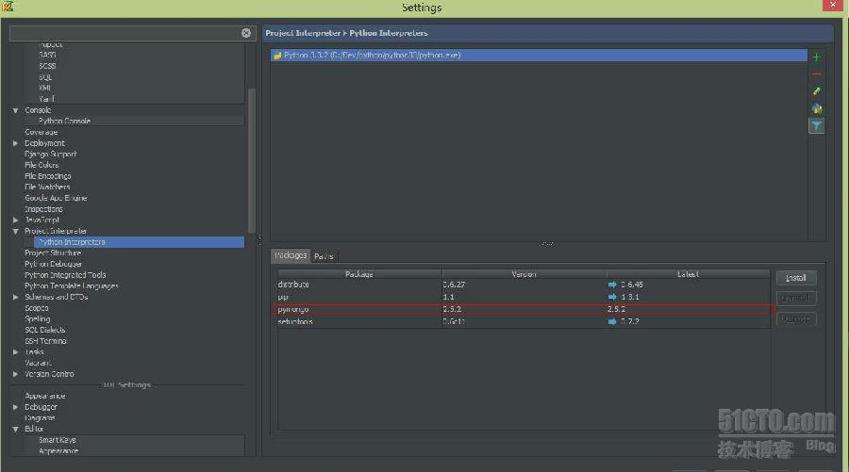Expand the Version Control tree node
The height and width of the screenshot is (472, 849).
click(15, 374)
